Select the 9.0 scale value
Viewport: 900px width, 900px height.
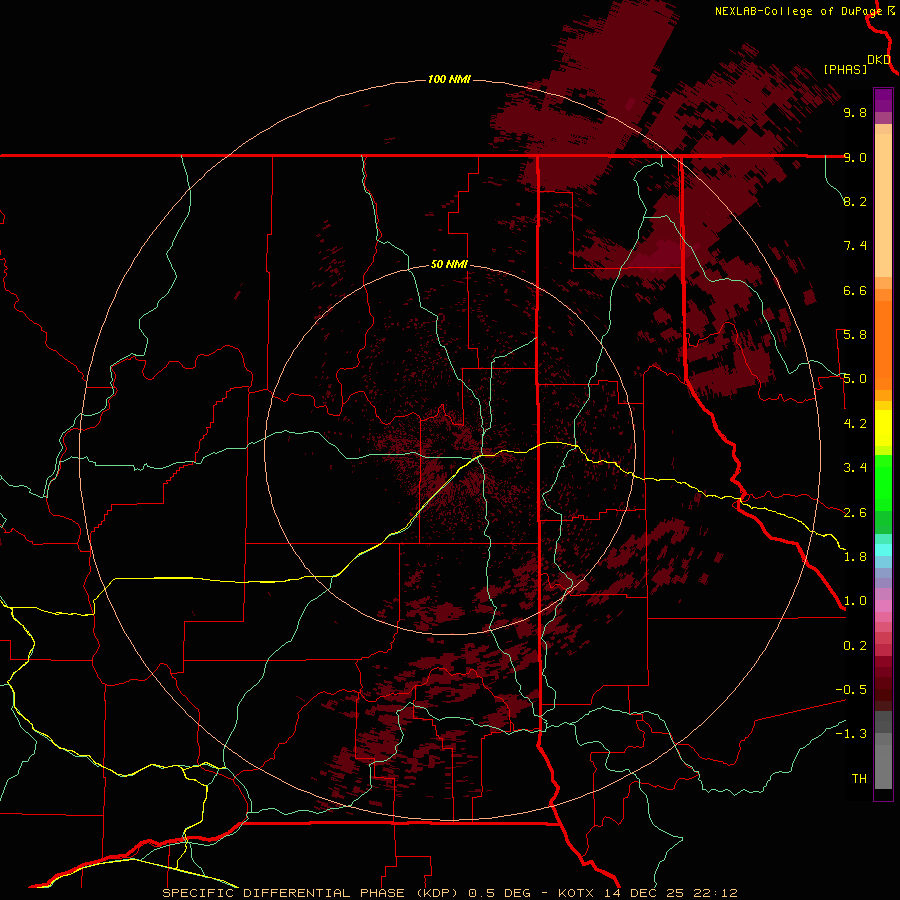[855, 157]
